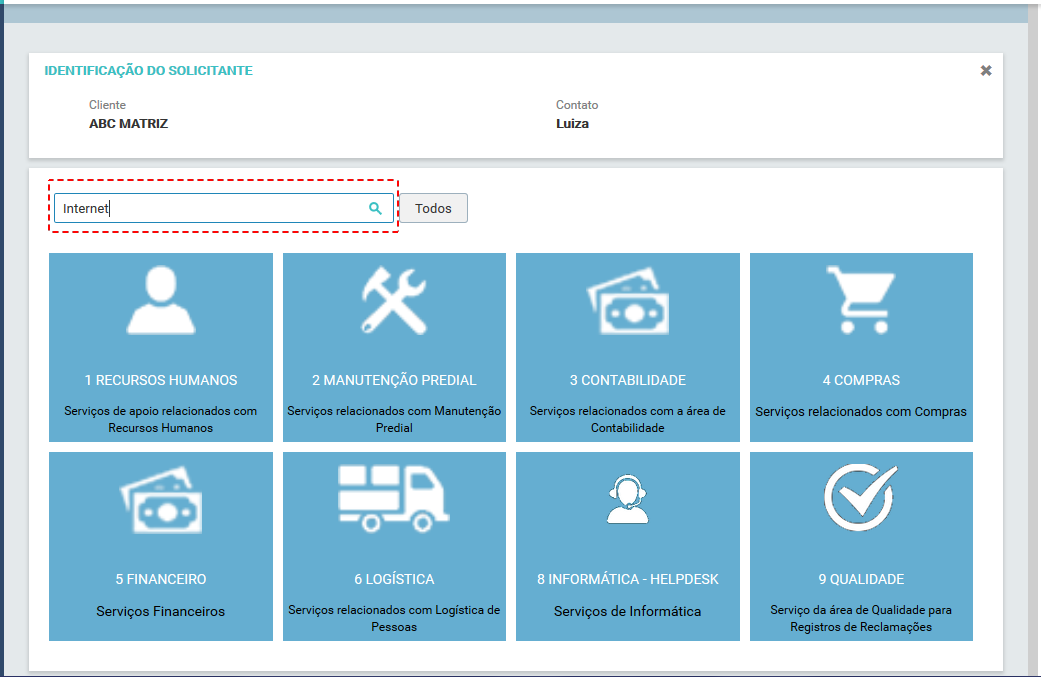Close the Identificação do Solicitante panel
This screenshot has height=677, width=1041.
point(986,70)
